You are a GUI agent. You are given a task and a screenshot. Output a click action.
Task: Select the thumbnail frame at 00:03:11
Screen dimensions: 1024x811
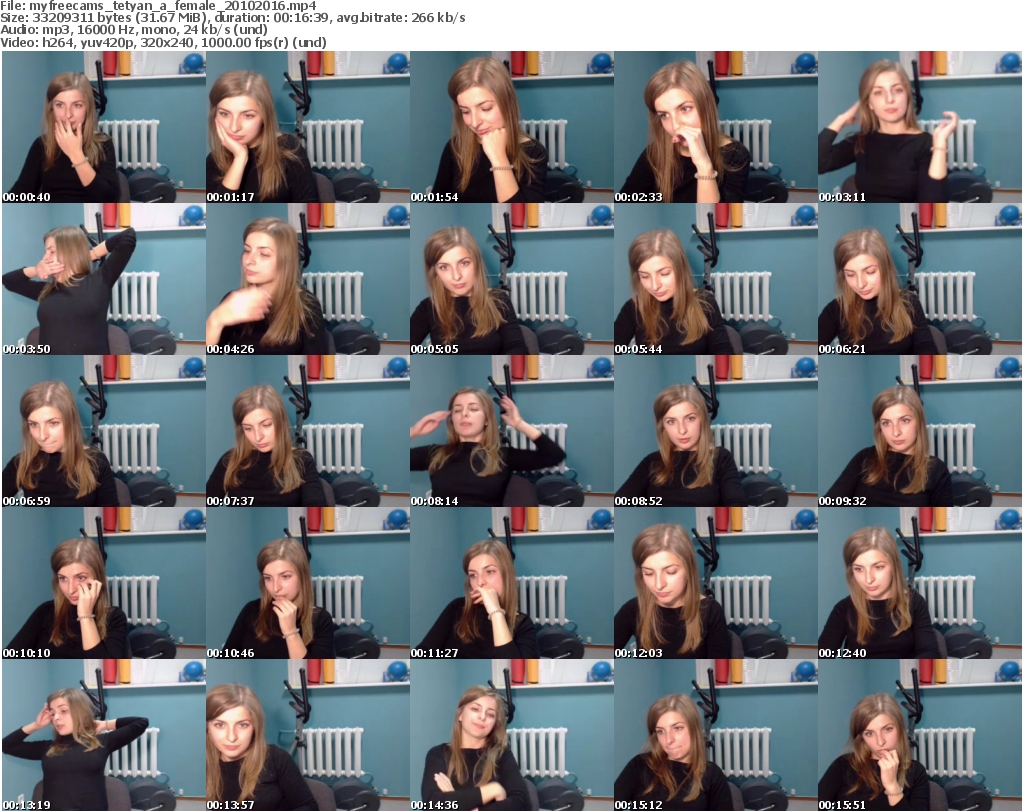point(920,127)
